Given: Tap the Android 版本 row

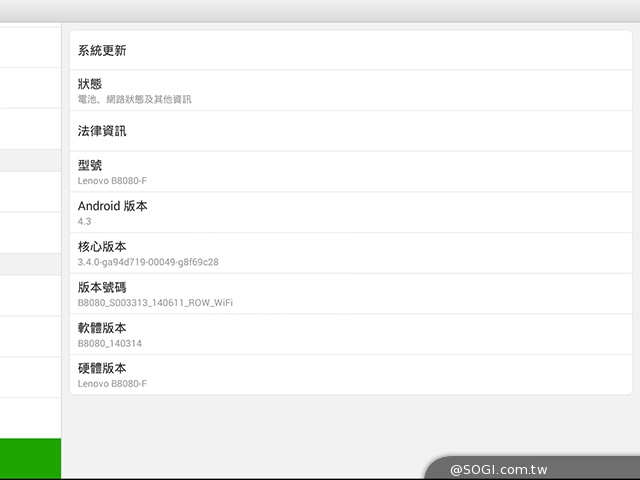Looking at the screenshot, I should point(351,212).
